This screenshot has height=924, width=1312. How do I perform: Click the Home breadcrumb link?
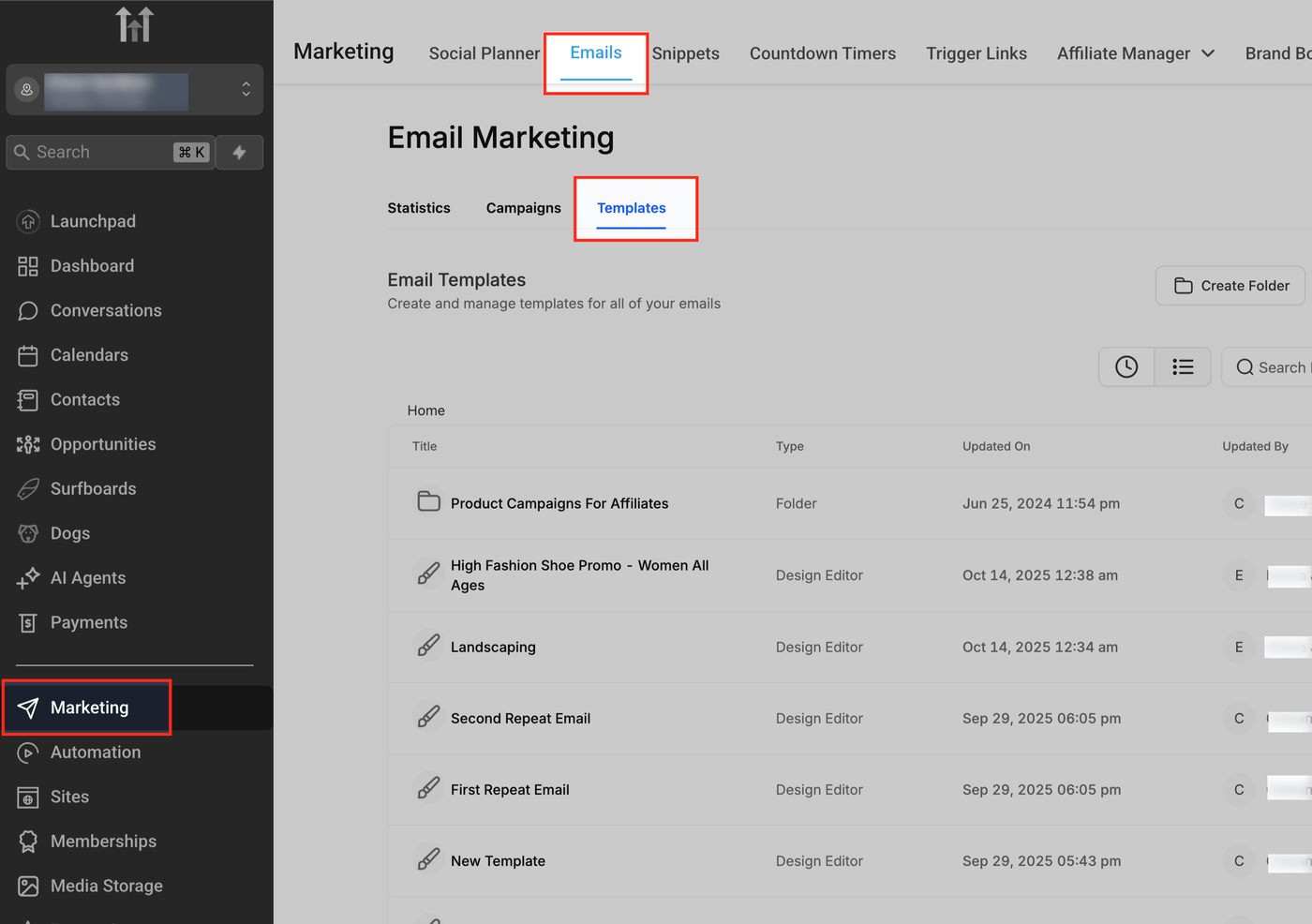coord(425,410)
